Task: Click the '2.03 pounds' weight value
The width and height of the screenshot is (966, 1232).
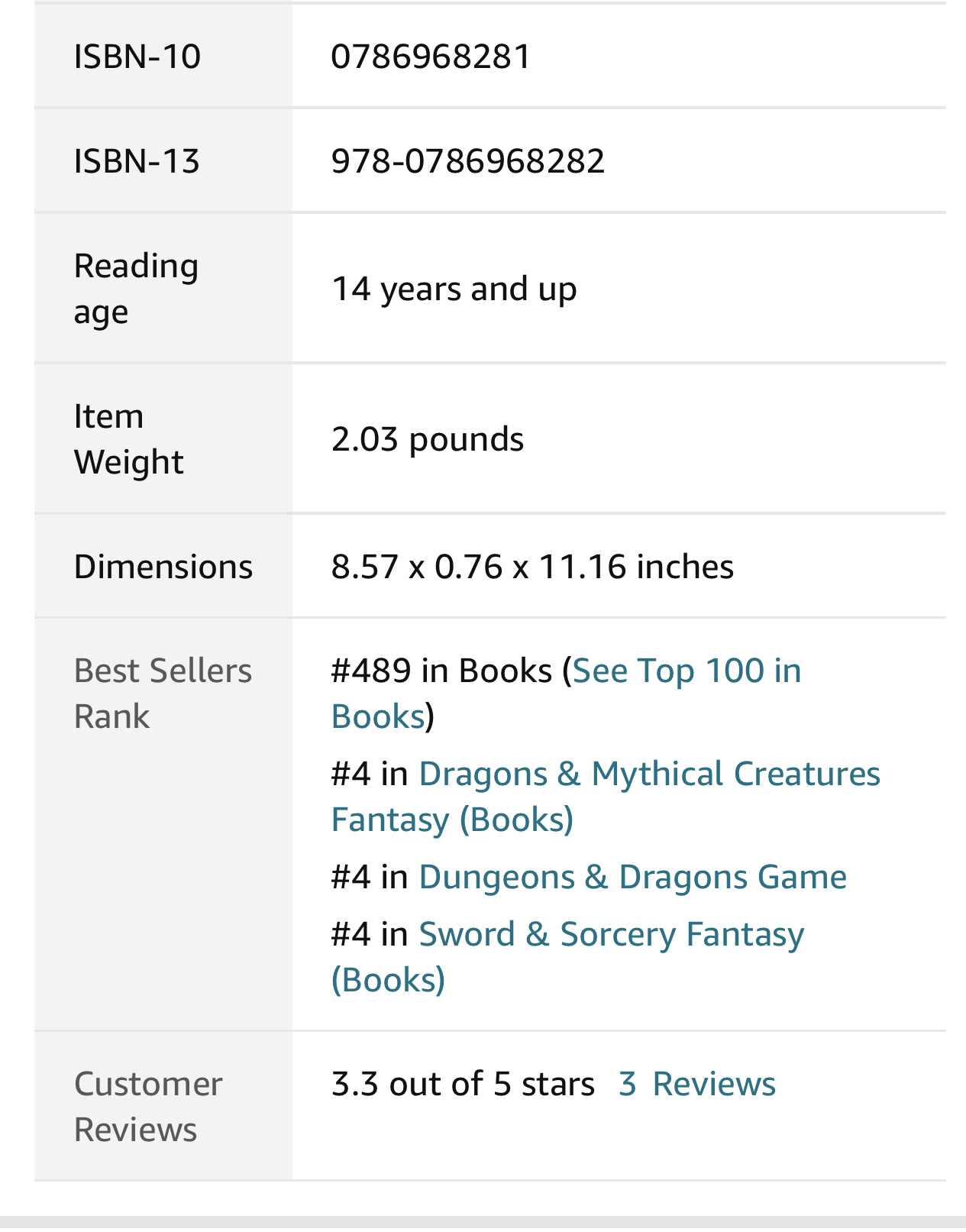Action: (x=427, y=440)
